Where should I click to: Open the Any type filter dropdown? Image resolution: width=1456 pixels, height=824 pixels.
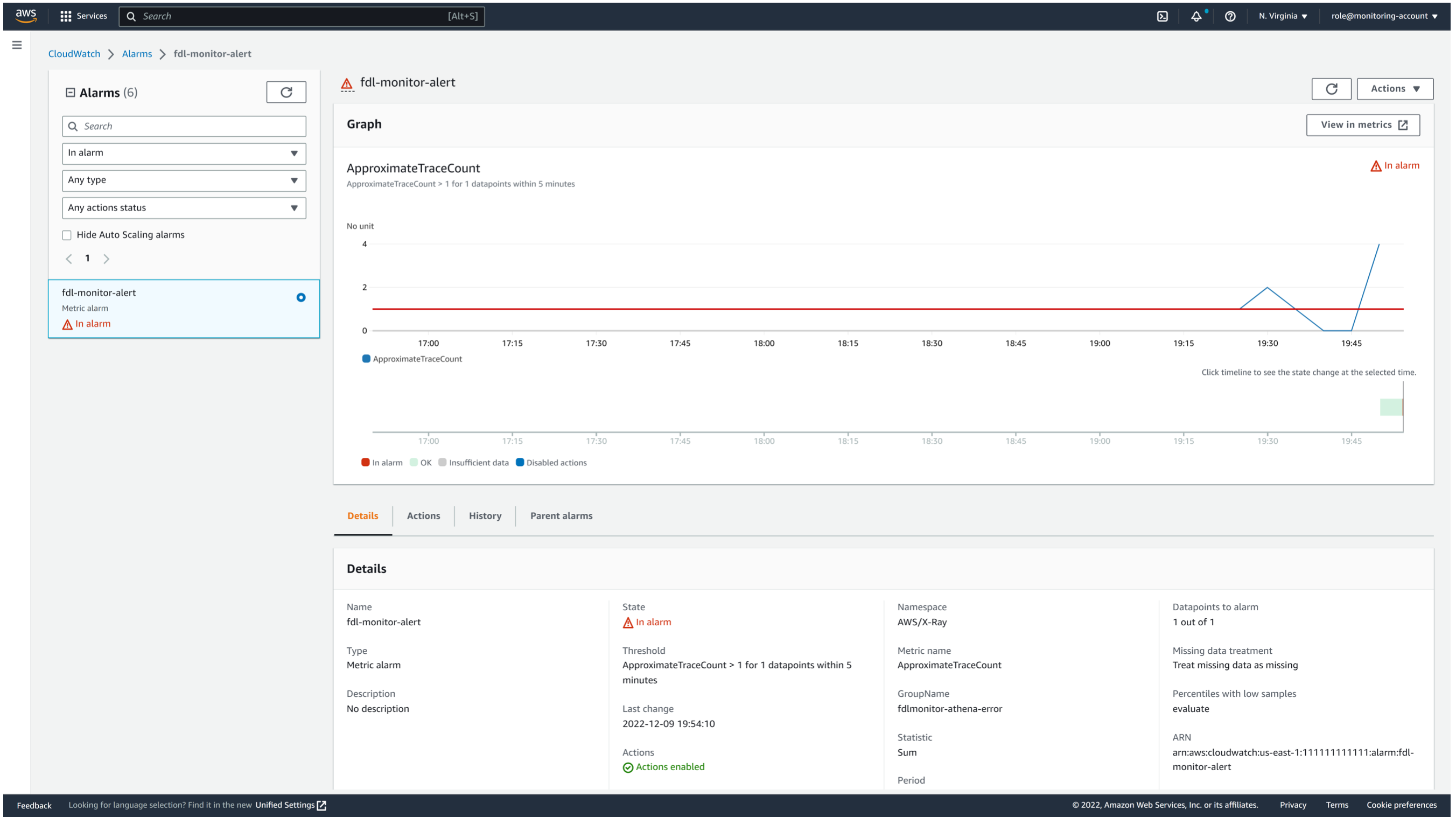183,180
